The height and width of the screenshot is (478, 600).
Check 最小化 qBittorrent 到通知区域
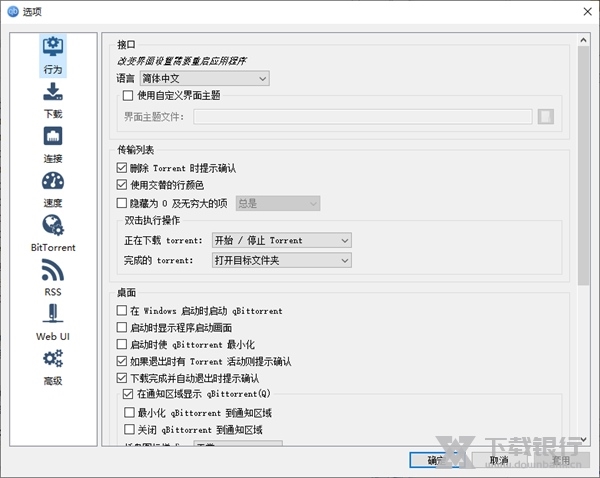[129, 412]
